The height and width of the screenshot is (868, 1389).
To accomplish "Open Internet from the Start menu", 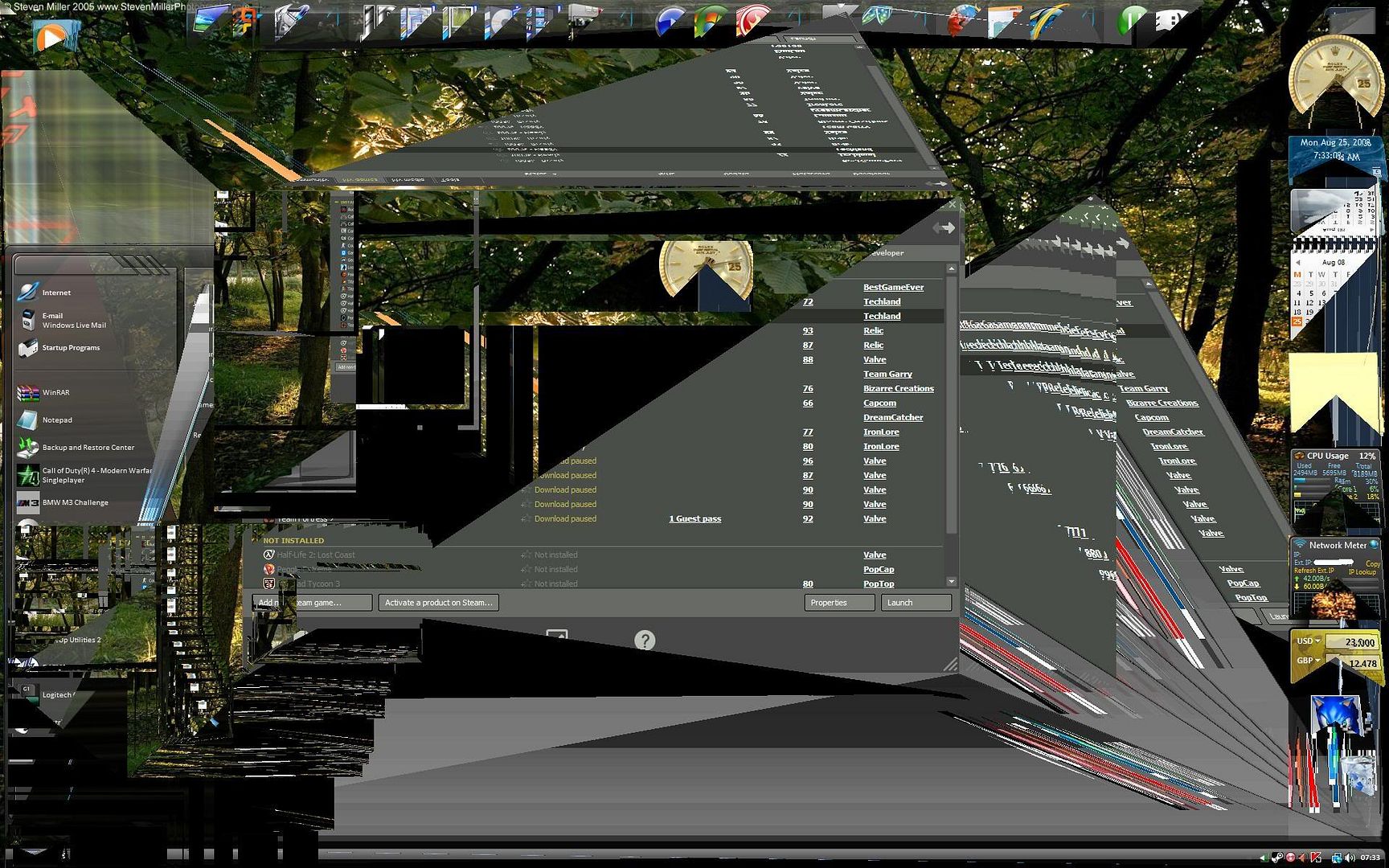I will pyautogui.click(x=55, y=293).
